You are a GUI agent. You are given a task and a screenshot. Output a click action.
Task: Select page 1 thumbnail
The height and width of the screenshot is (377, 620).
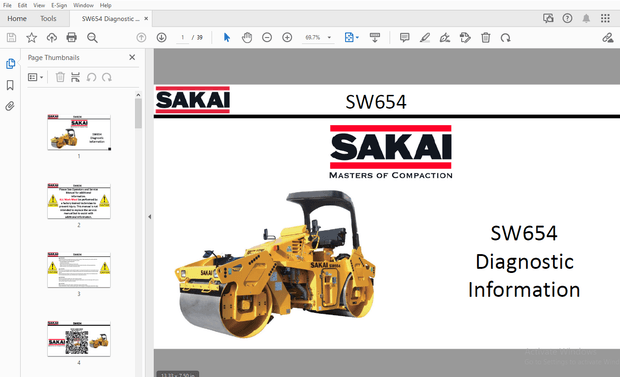tap(79, 133)
